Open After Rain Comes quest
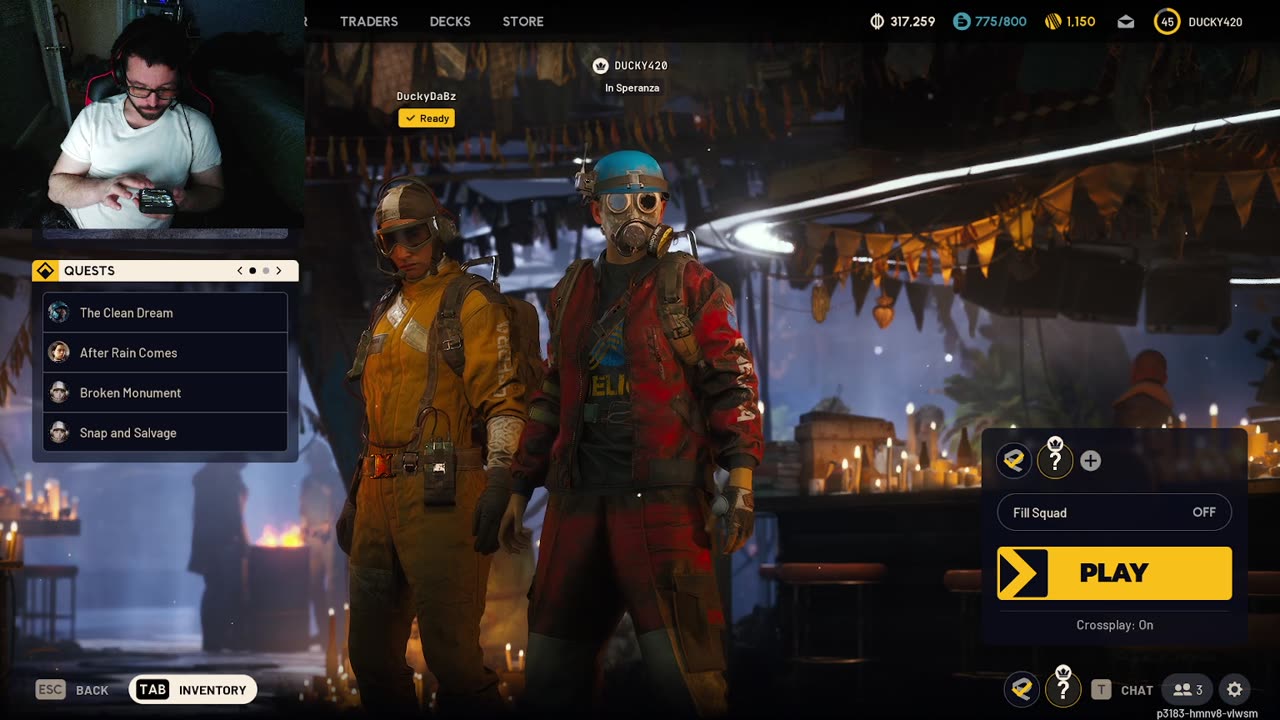The height and width of the screenshot is (720, 1280). [165, 353]
